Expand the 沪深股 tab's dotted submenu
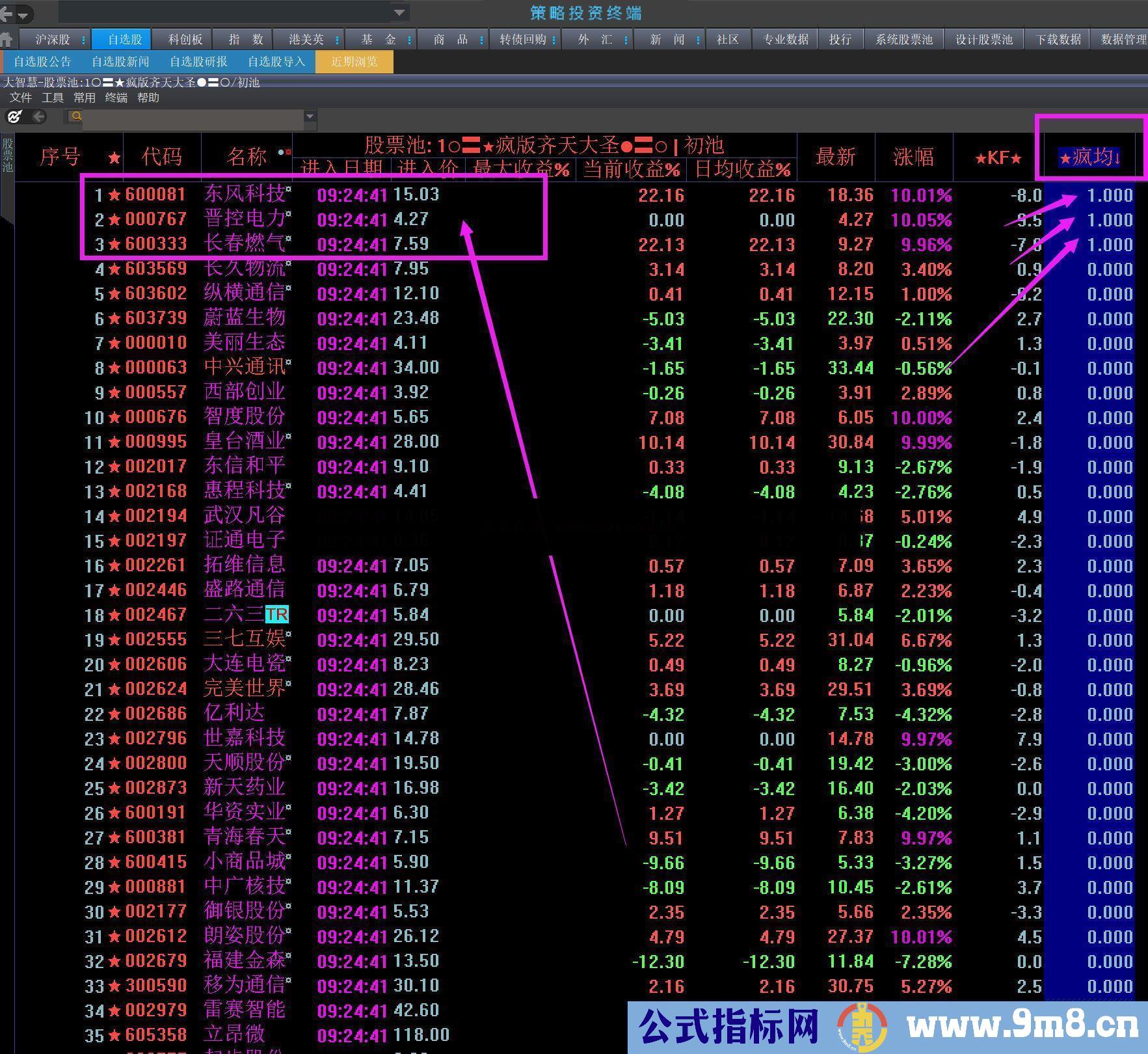1148x1054 pixels. tap(83, 40)
